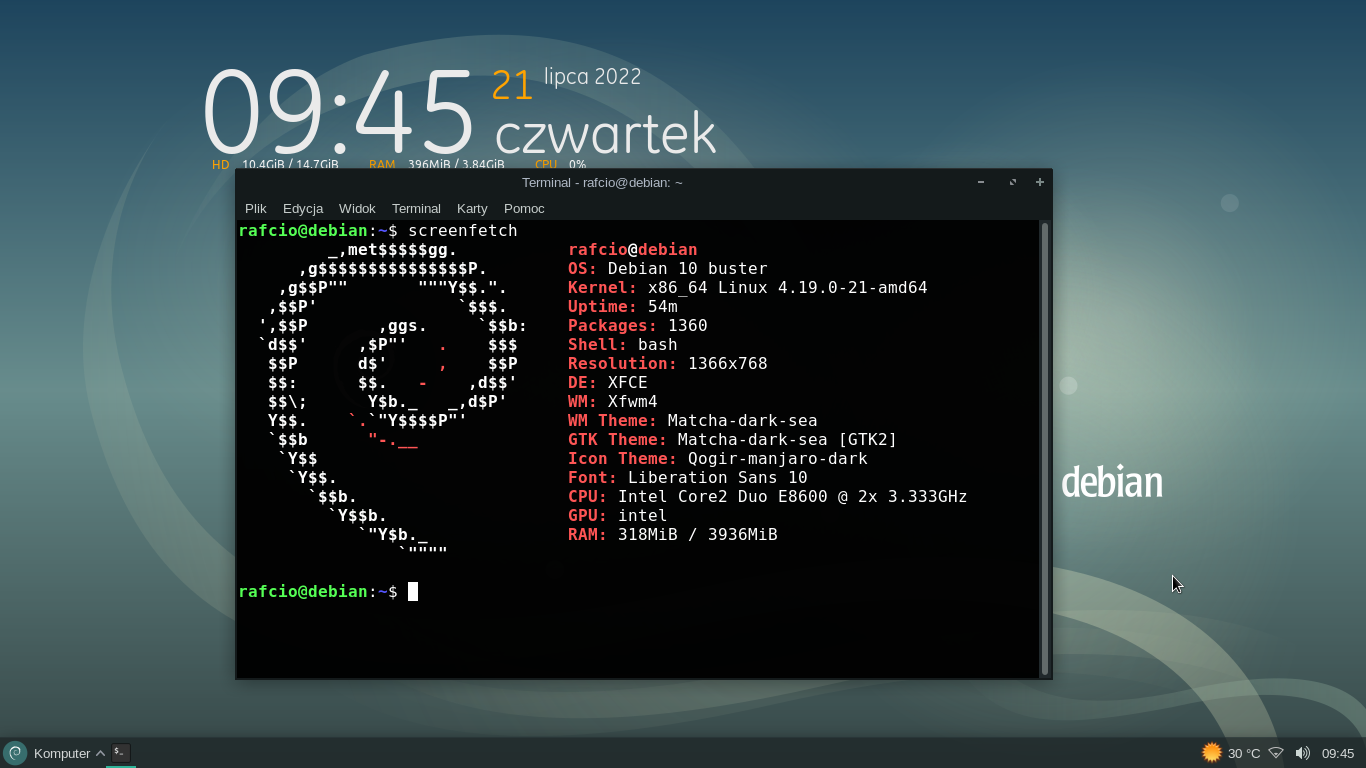1366x768 pixels.
Task: Click the 'CPU: Intel Core2 Duo' line
Action: [768, 496]
